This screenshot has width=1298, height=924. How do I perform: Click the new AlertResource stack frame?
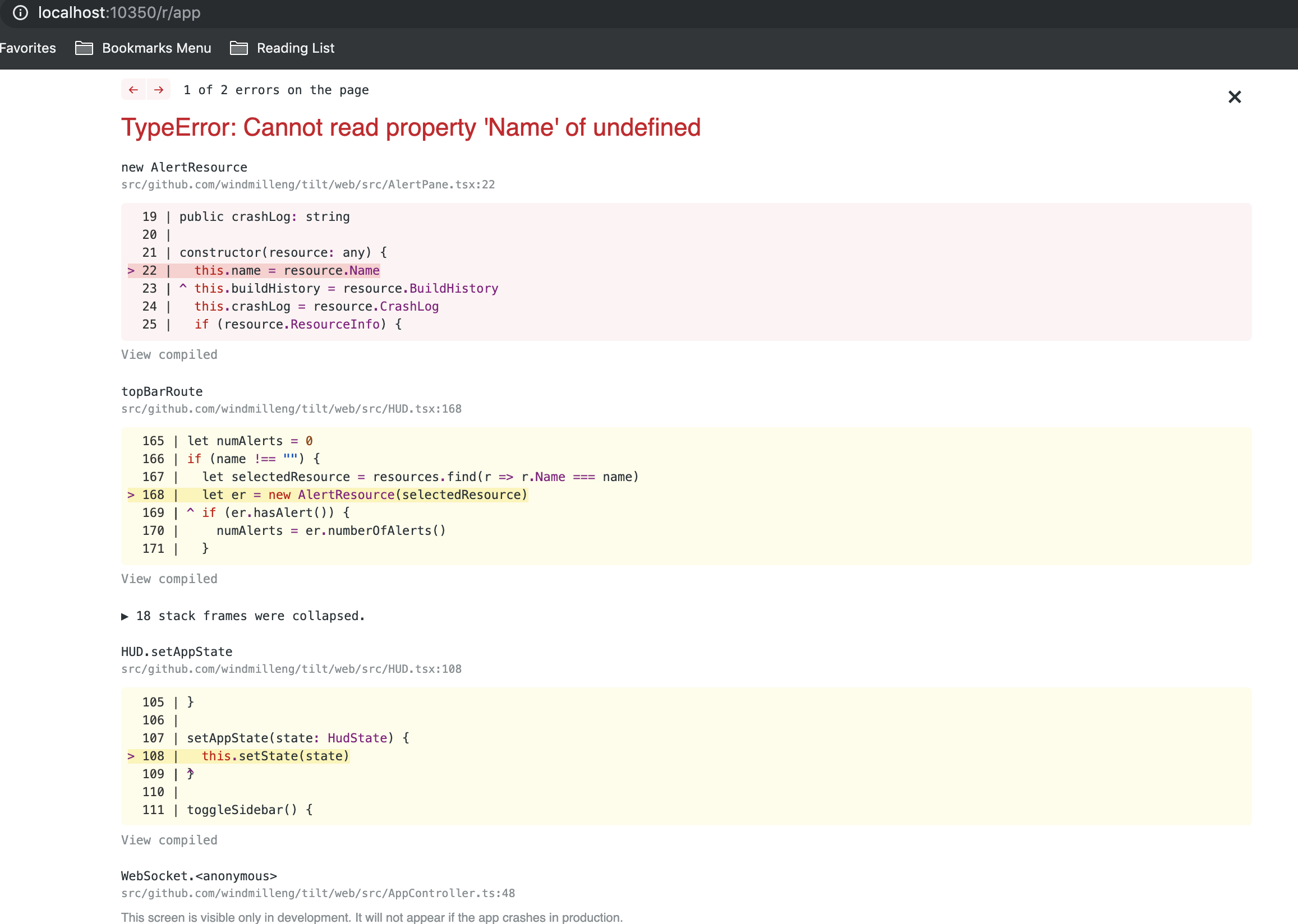[183, 167]
